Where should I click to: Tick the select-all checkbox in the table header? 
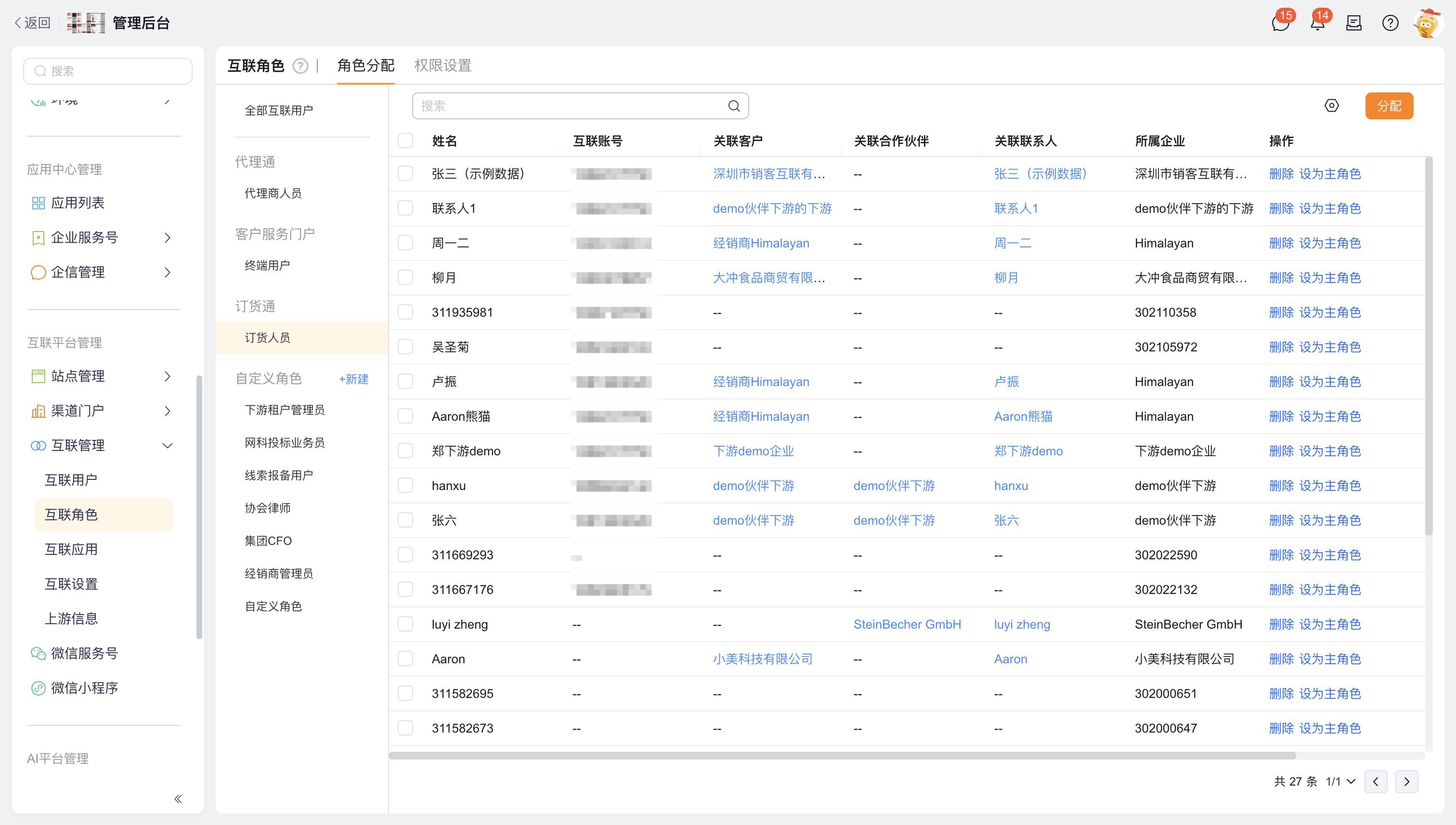(x=405, y=141)
